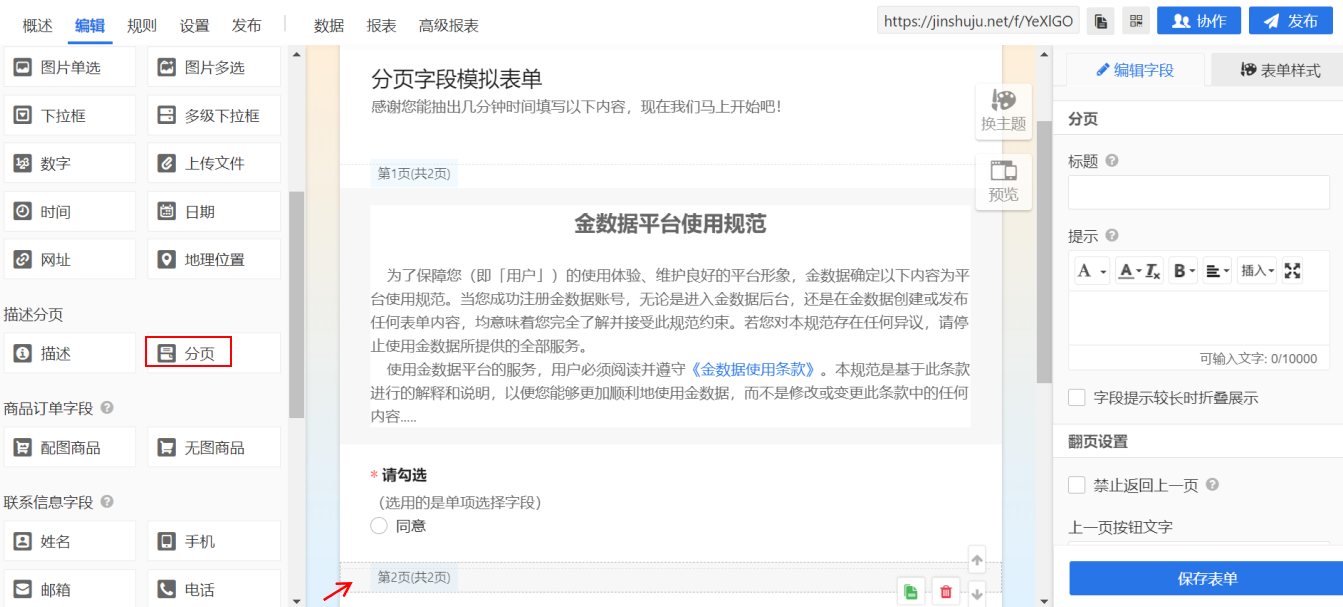Viewport: 1343px width, 607px height.
Task: Add a 日期 date field
Action: pos(214,212)
